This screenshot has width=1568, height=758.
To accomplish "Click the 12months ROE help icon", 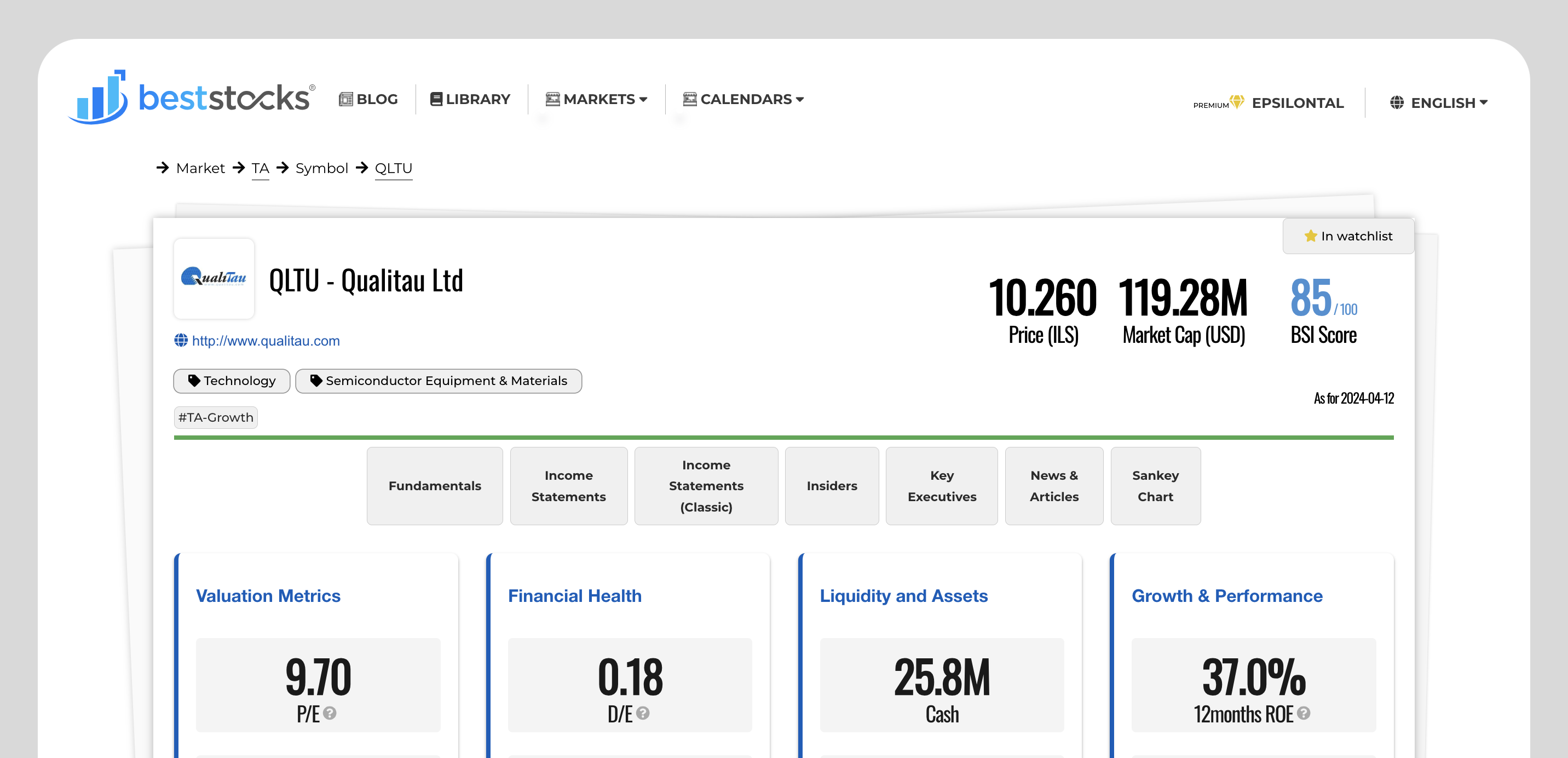I will tap(1303, 713).
